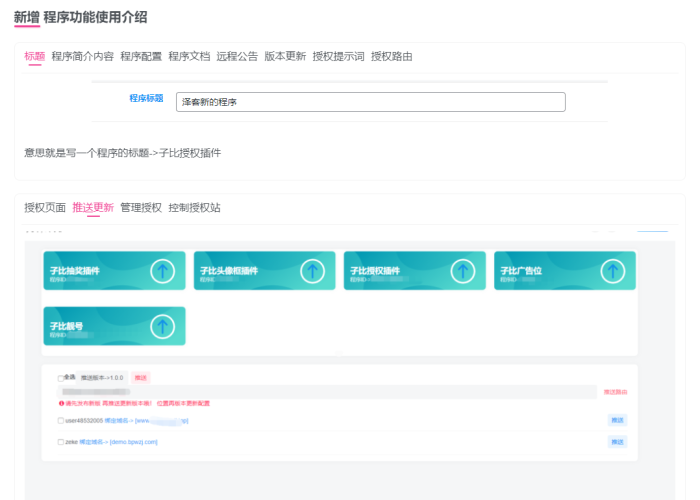Open the 程序简介内容 tab
This screenshot has width=700, height=500.
click(x=83, y=56)
